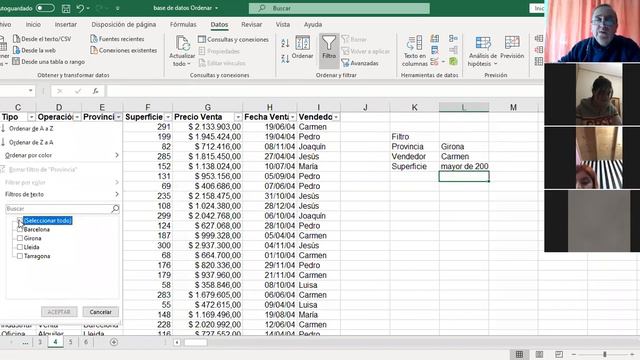Open the Precio Venta filter dropdown
The image size is (640, 360).
point(238,117)
